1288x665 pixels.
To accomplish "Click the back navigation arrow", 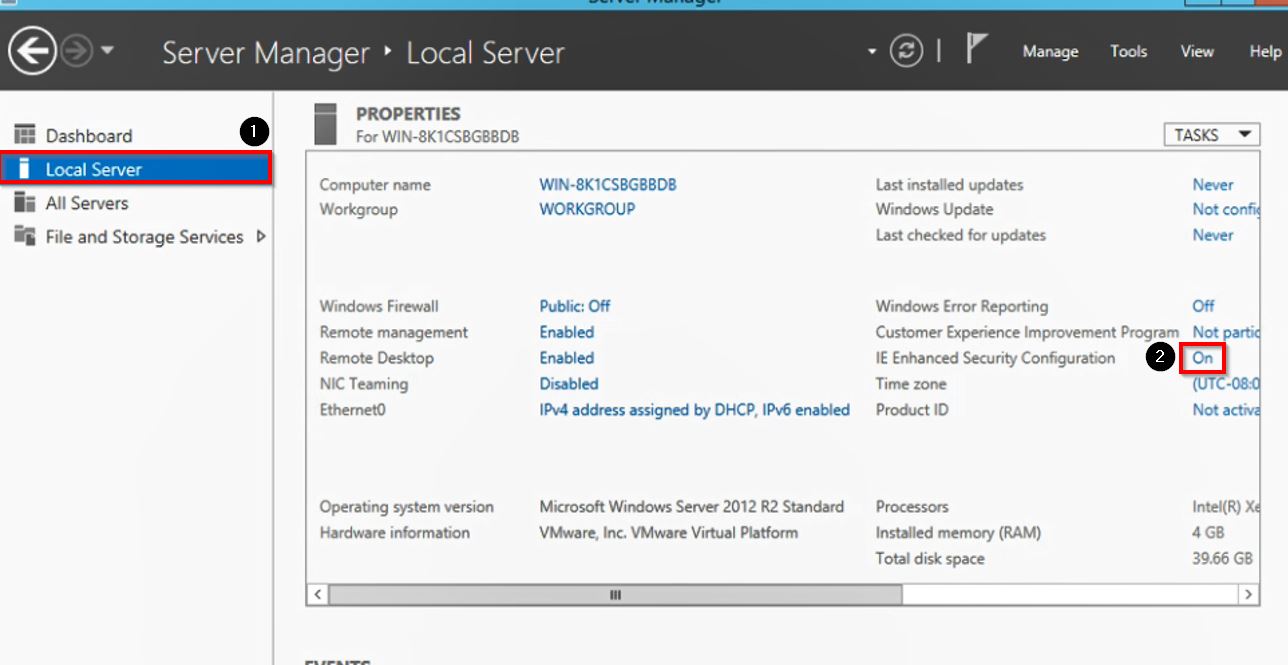I will [32, 51].
